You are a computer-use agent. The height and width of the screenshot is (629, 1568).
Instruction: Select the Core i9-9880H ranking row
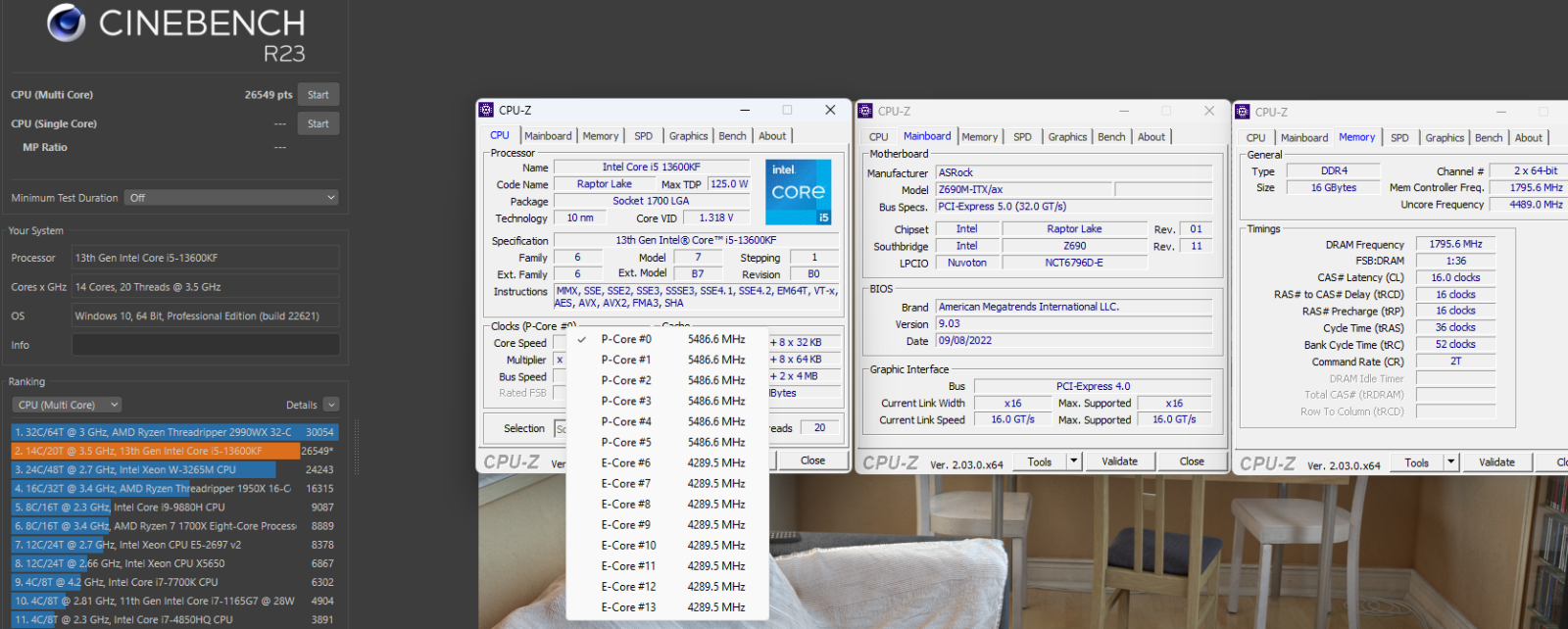tap(173, 508)
